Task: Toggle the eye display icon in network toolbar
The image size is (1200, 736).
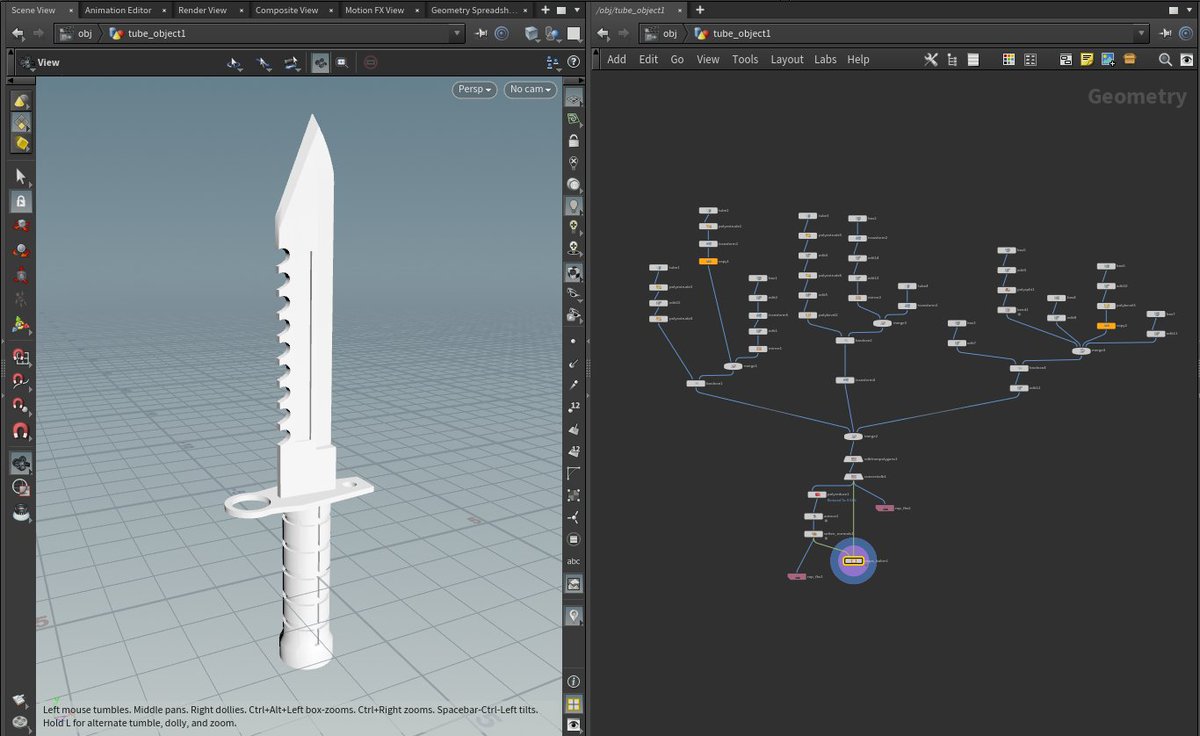Action: pos(1186,60)
